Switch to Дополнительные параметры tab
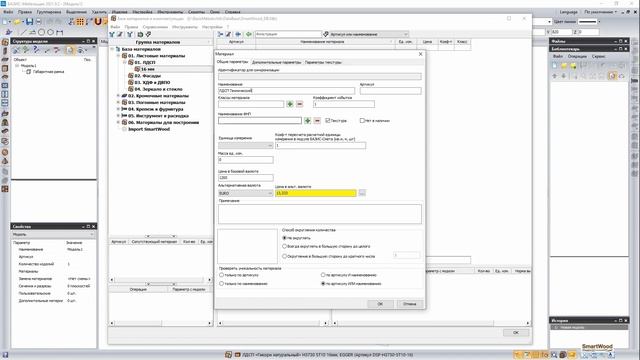This screenshot has width=640, height=360. [276, 62]
